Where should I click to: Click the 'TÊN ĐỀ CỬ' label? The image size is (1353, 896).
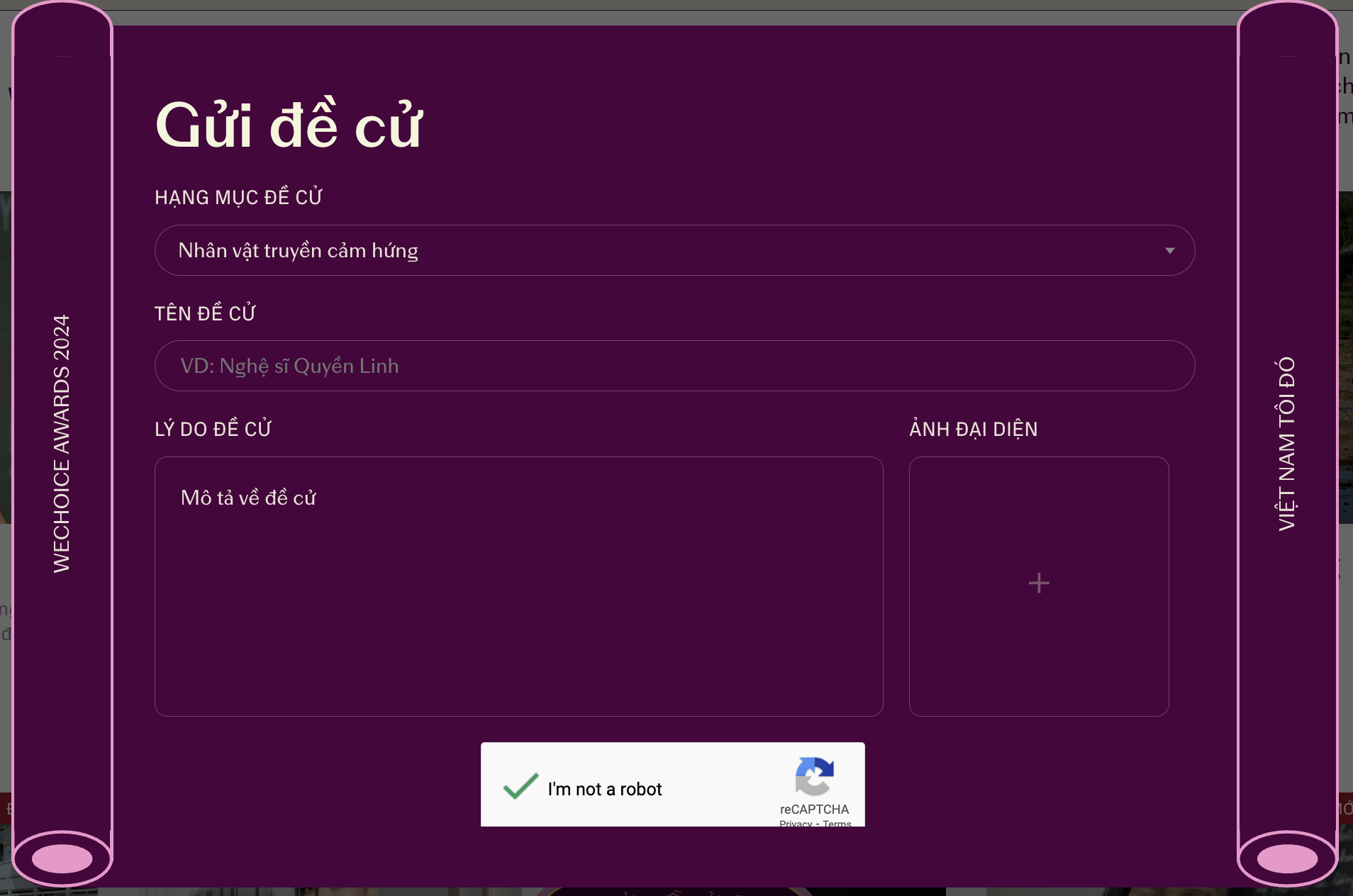click(x=205, y=313)
